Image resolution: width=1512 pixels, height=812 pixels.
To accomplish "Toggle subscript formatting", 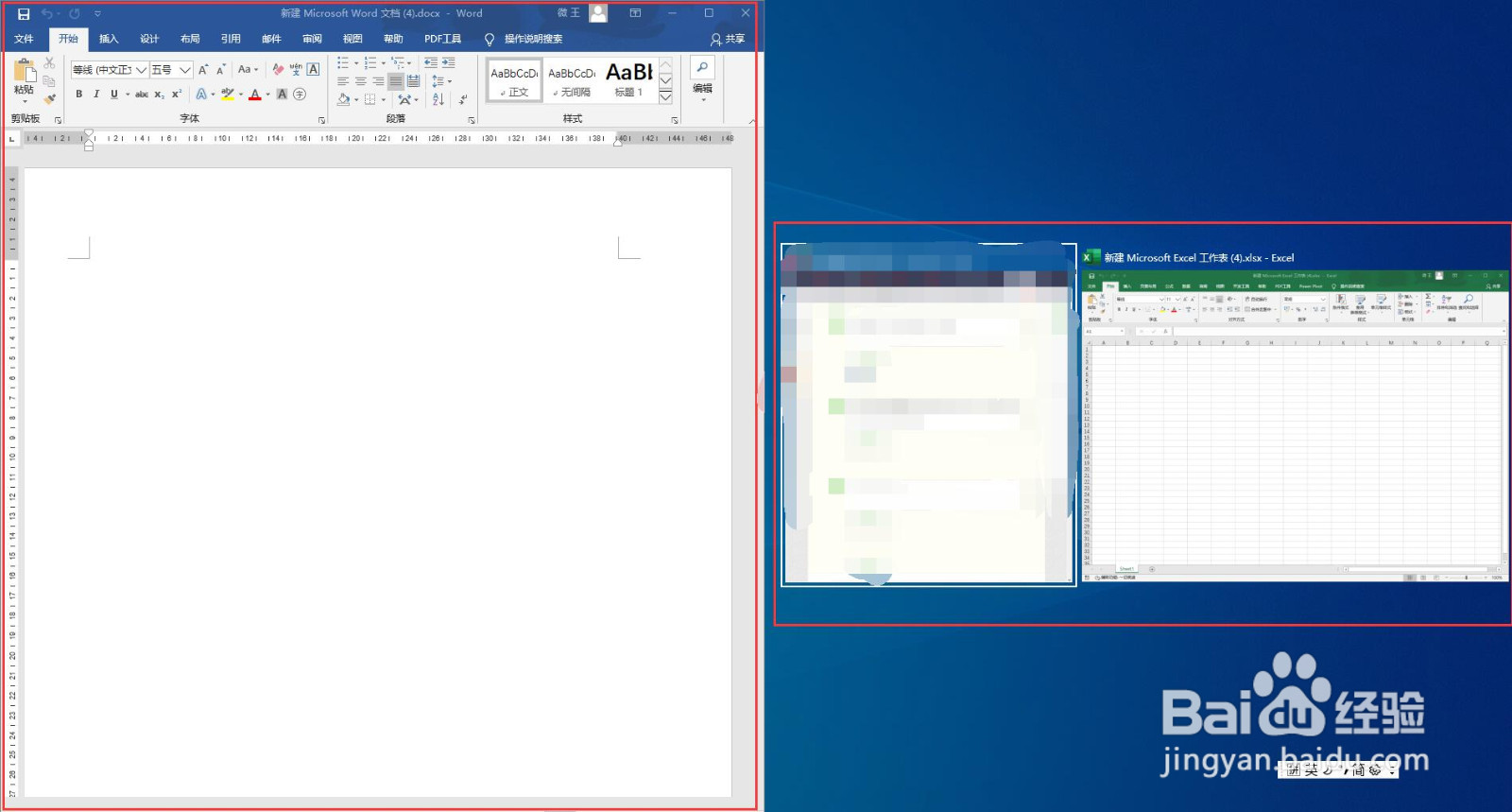I will (159, 95).
